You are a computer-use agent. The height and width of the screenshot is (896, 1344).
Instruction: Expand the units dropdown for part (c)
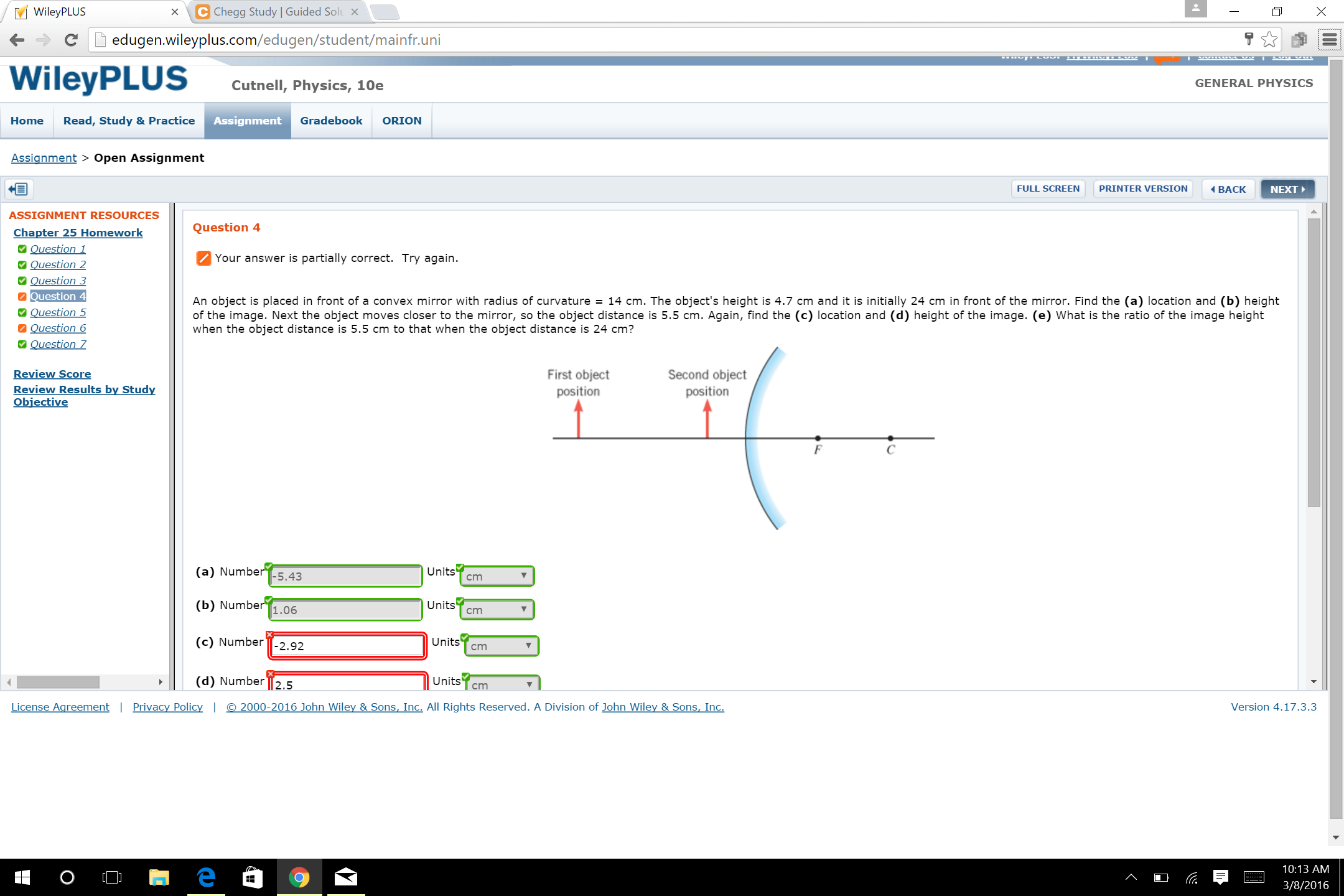coord(502,646)
